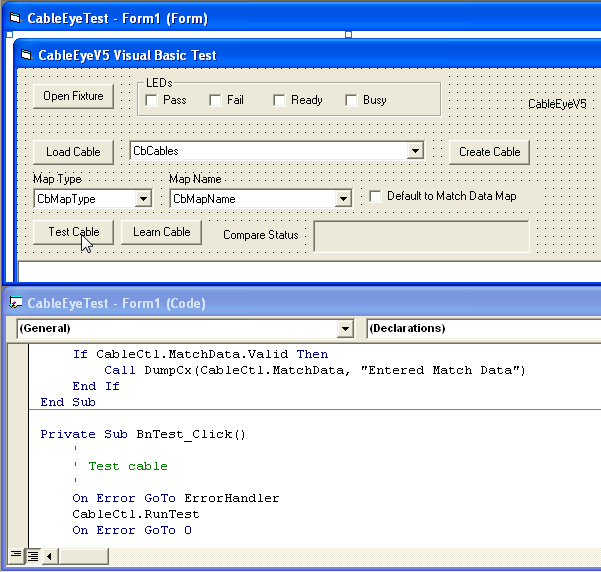This screenshot has width=601, height=572.
Task: Click the On Error GoTo 0 line
Action: [132, 530]
